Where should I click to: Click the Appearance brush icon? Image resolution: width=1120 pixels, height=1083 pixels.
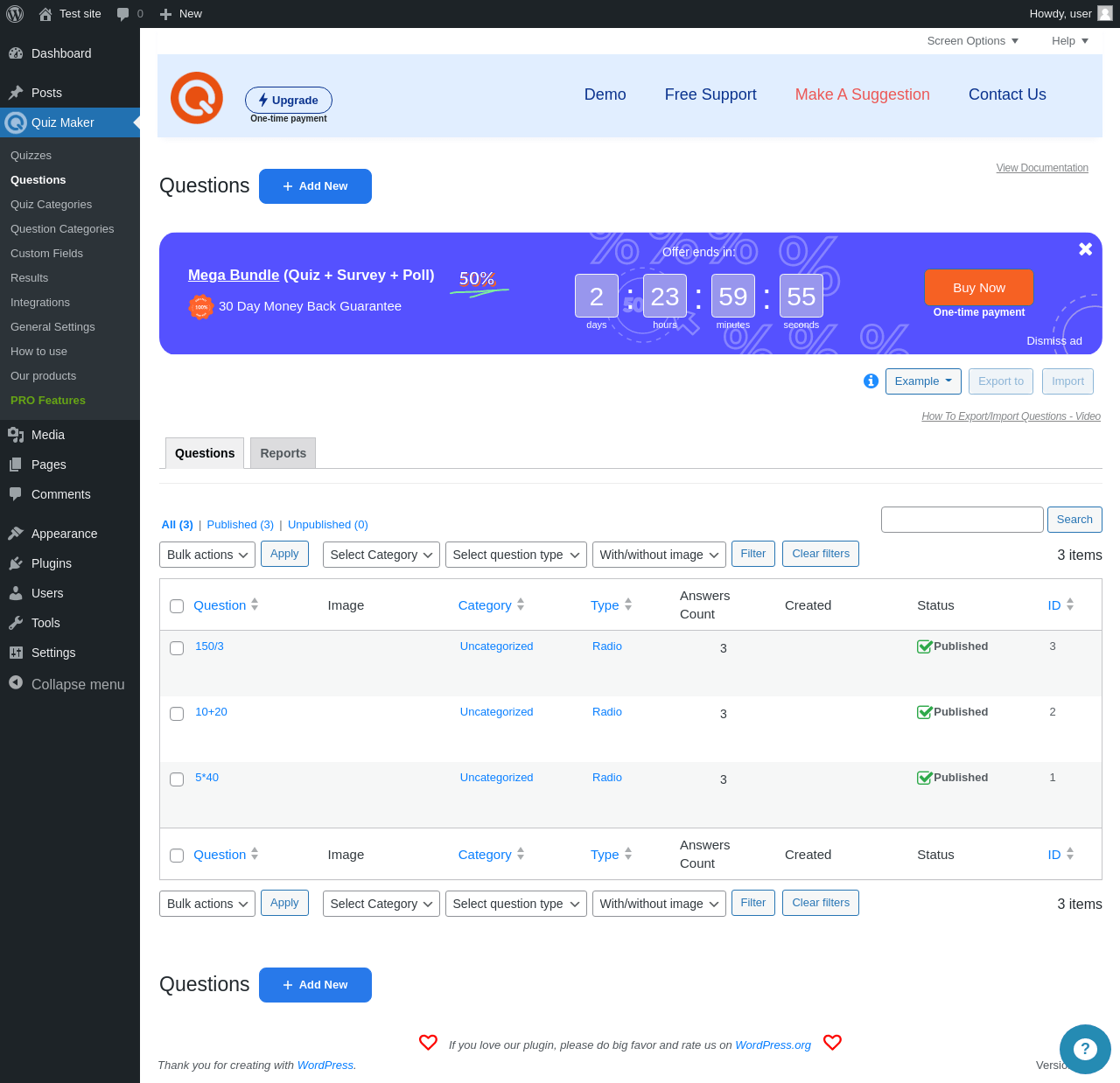coord(16,534)
